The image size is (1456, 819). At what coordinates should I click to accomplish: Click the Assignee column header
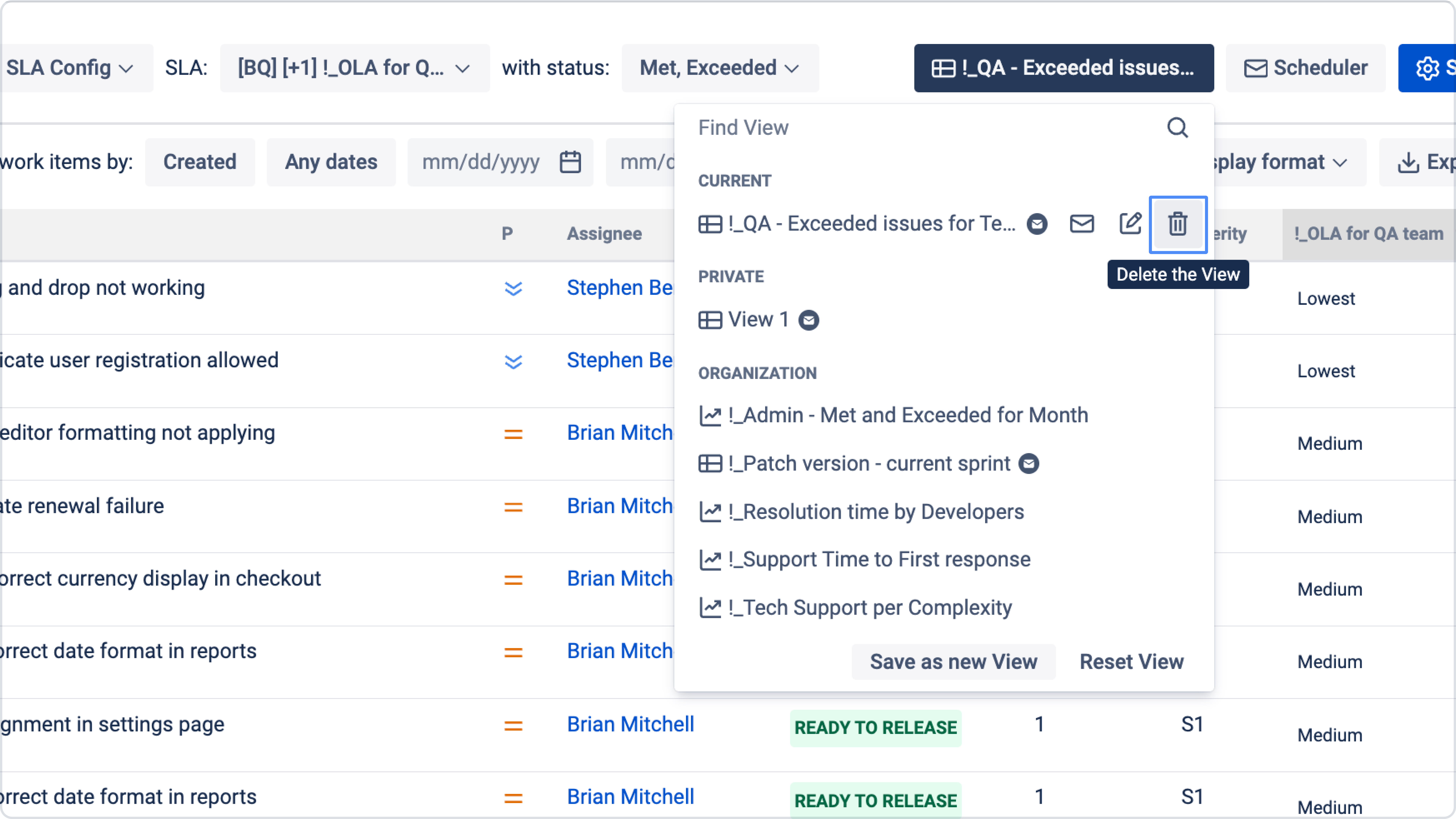click(x=604, y=234)
